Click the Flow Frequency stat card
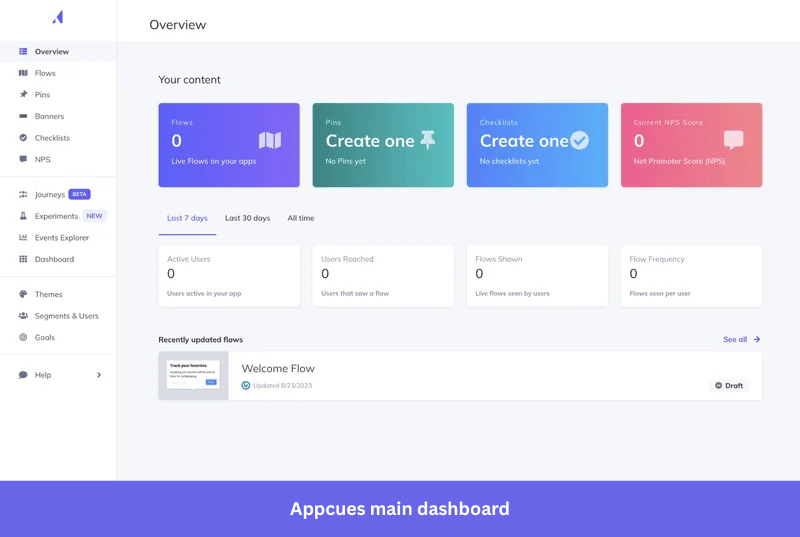 (x=691, y=276)
